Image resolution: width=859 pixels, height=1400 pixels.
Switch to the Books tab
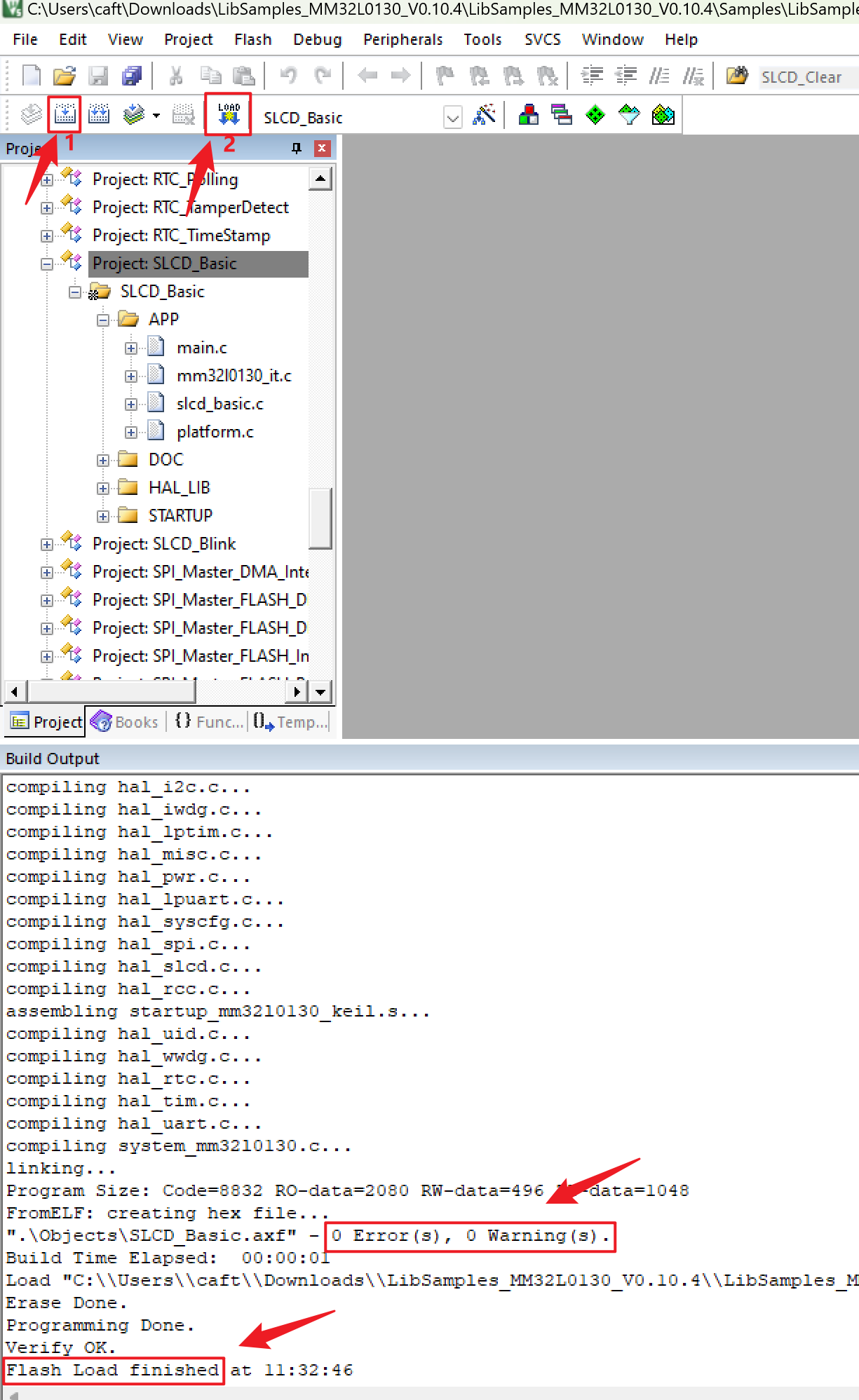pyautogui.click(x=125, y=721)
